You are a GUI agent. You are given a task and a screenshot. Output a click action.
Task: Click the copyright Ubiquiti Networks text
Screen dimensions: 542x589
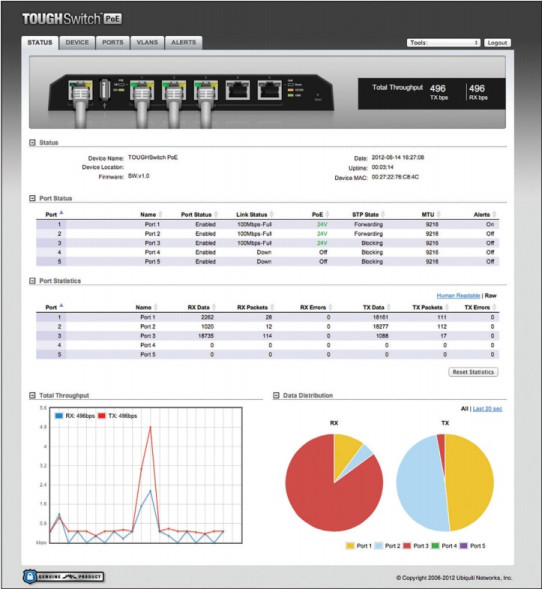(454, 578)
